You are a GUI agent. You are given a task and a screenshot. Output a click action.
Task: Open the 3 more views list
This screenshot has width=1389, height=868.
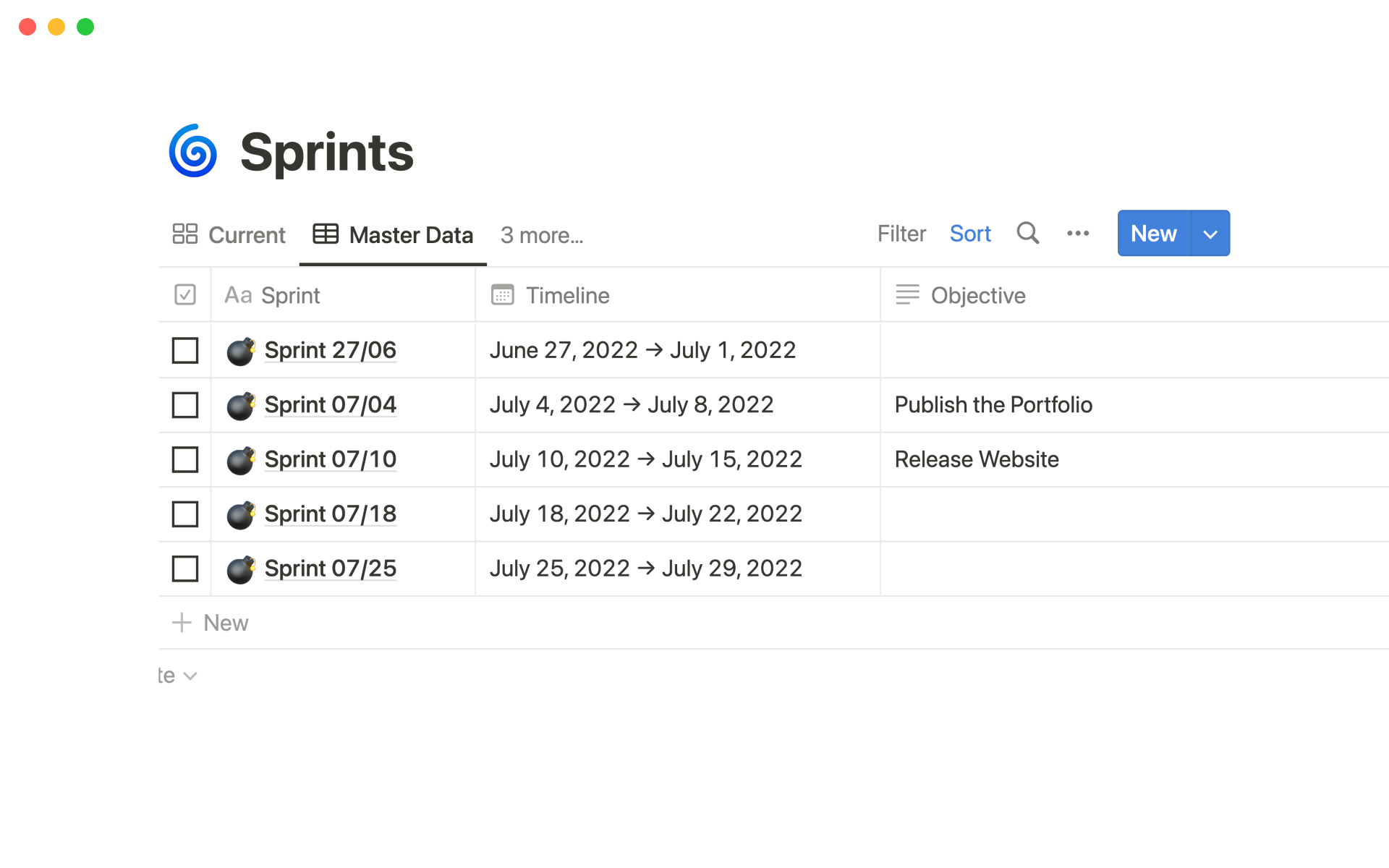[541, 235]
